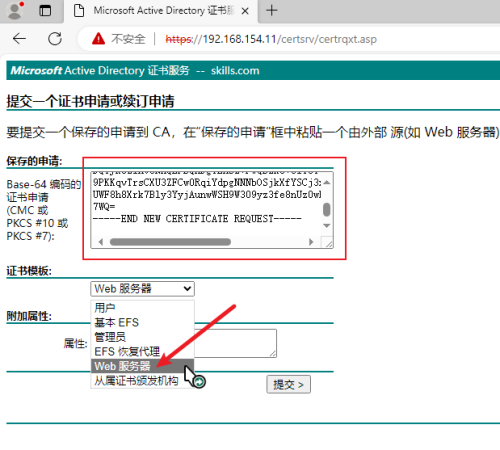500x450 pixels.
Task: Click the vertical scrollbar thumb in textarea
Action: click(x=327, y=209)
